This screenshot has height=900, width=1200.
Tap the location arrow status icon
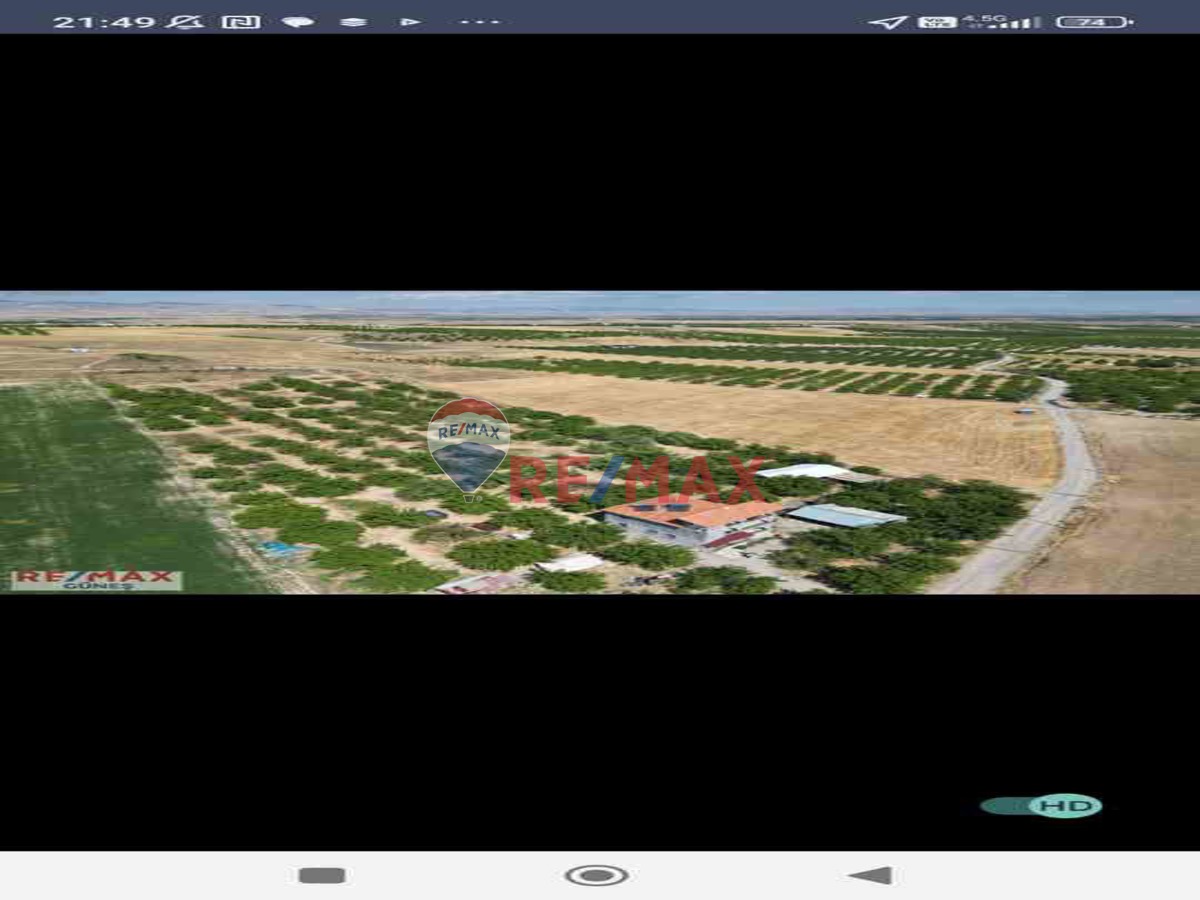pos(887,22)
